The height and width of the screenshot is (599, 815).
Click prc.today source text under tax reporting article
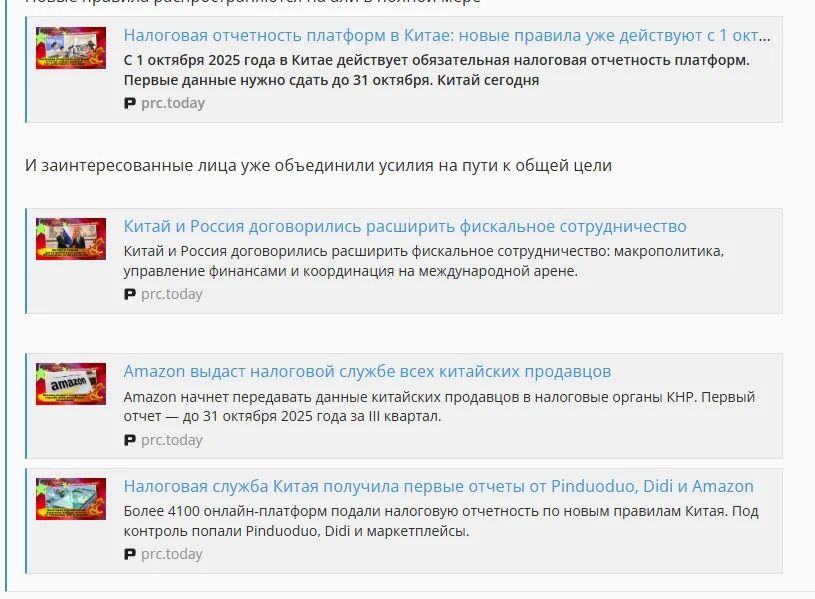173,103
